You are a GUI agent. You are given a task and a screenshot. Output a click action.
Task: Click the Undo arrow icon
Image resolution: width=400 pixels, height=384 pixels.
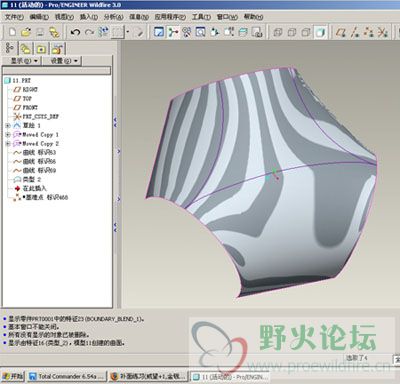click(x=75, y=32)
